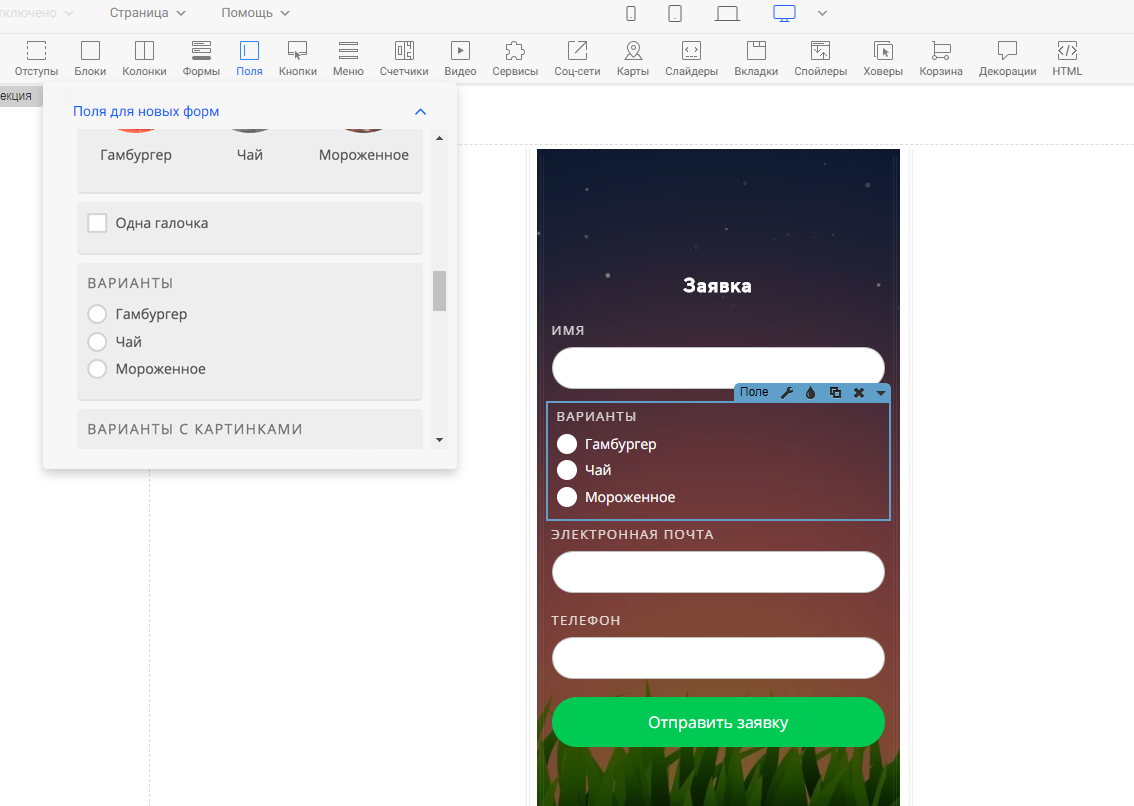1134x806 pixels.
Task: Open the Кнопки elements panel
Action: tap(297, 59)
